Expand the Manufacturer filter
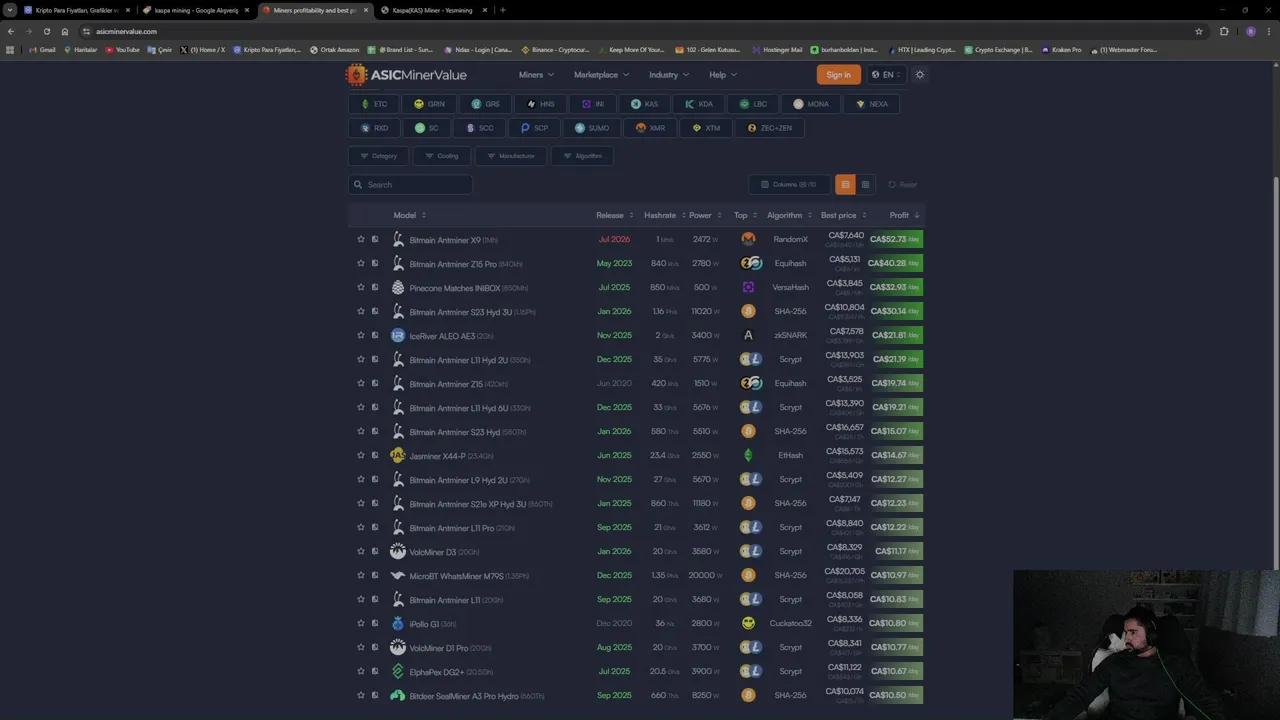 (x=511, y=156)
